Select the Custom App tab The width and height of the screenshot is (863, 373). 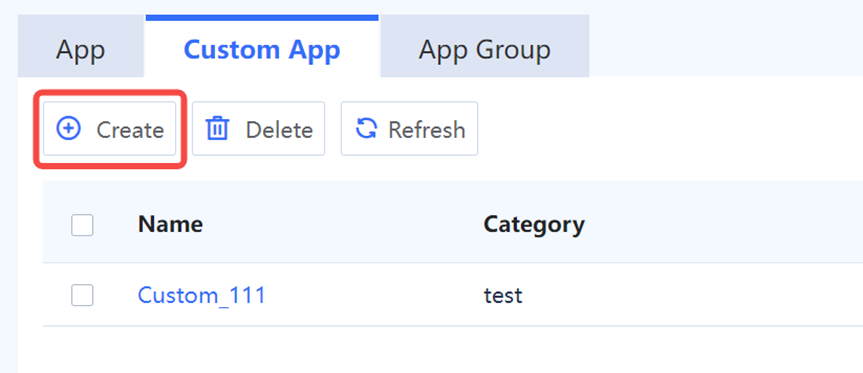click(x=262, y=50)
